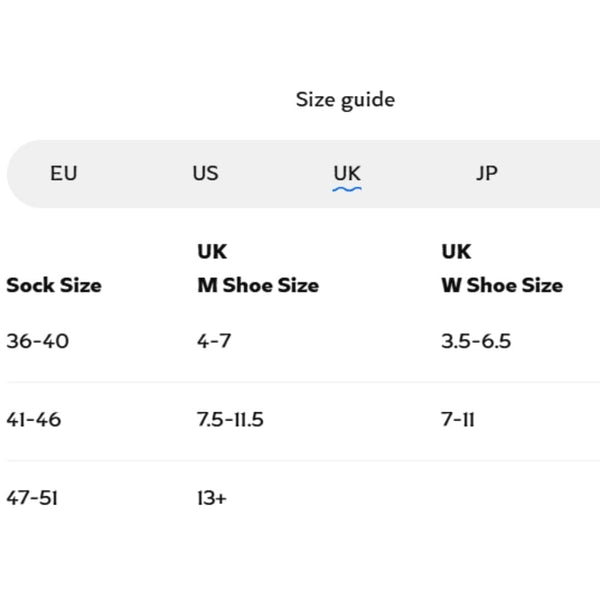
Task: Click the 3.5-6.5 women's shoe size cell
Action: 476,341
